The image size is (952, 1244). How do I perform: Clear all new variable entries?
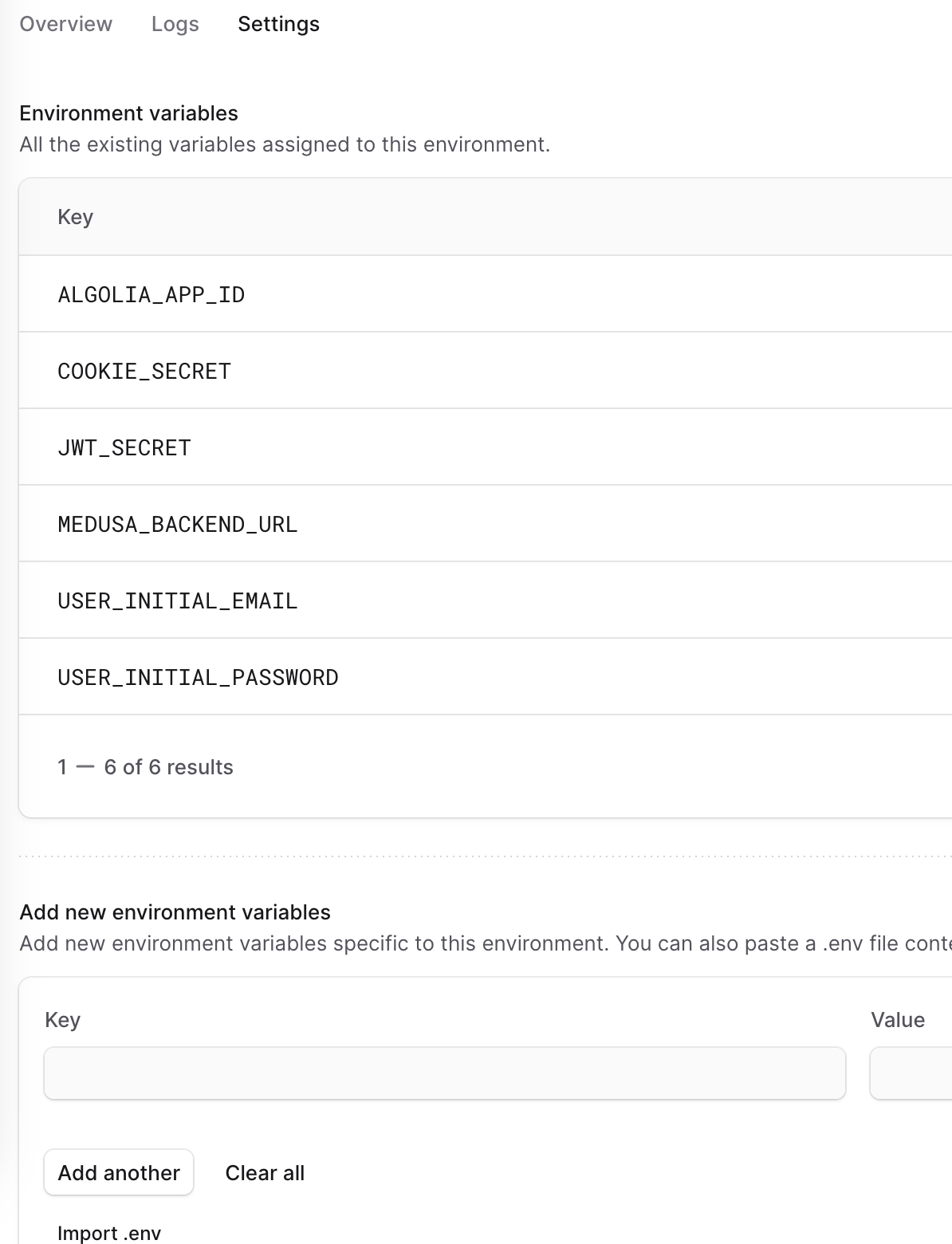pyautogui.click(x=265, y=1172)
